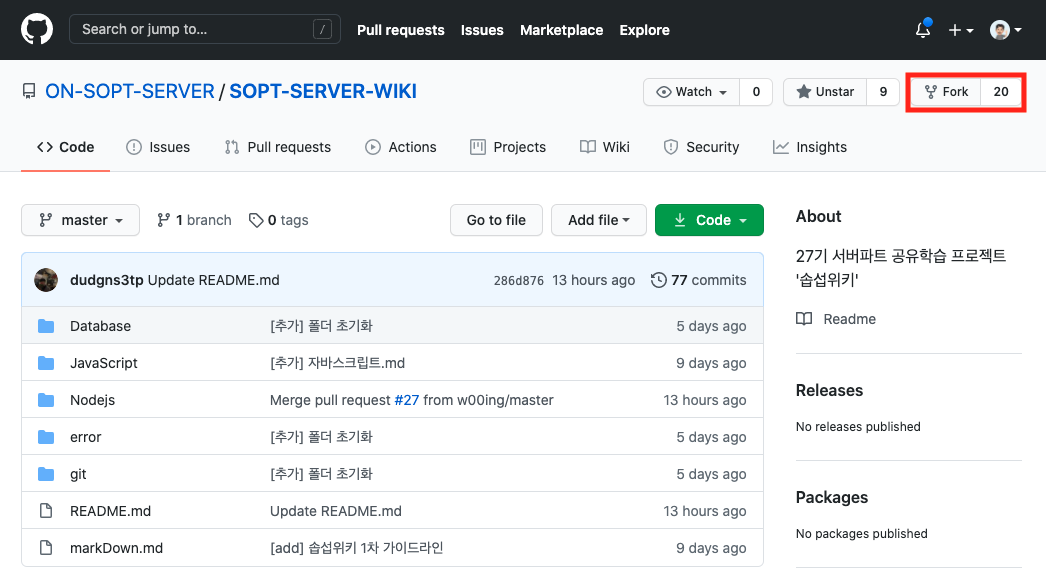Switch to the Insights tab

coord(810,147)
